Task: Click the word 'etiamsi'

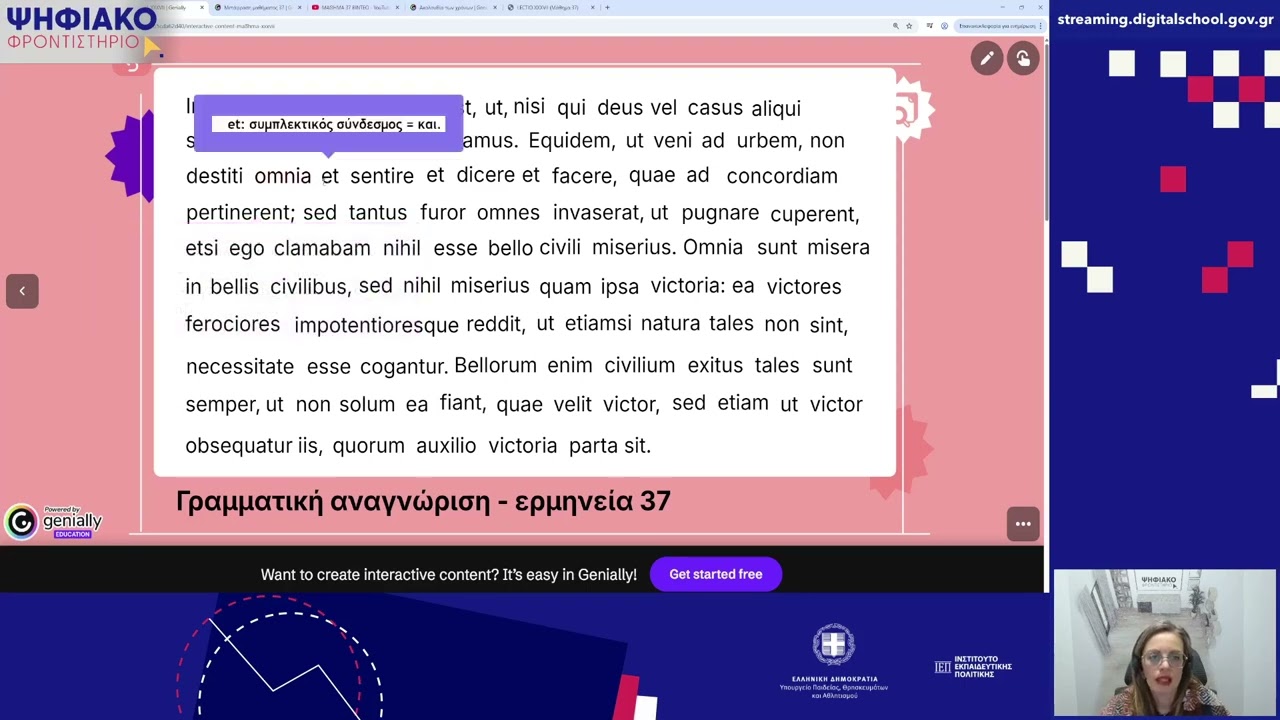Action: tap(598, 324)
